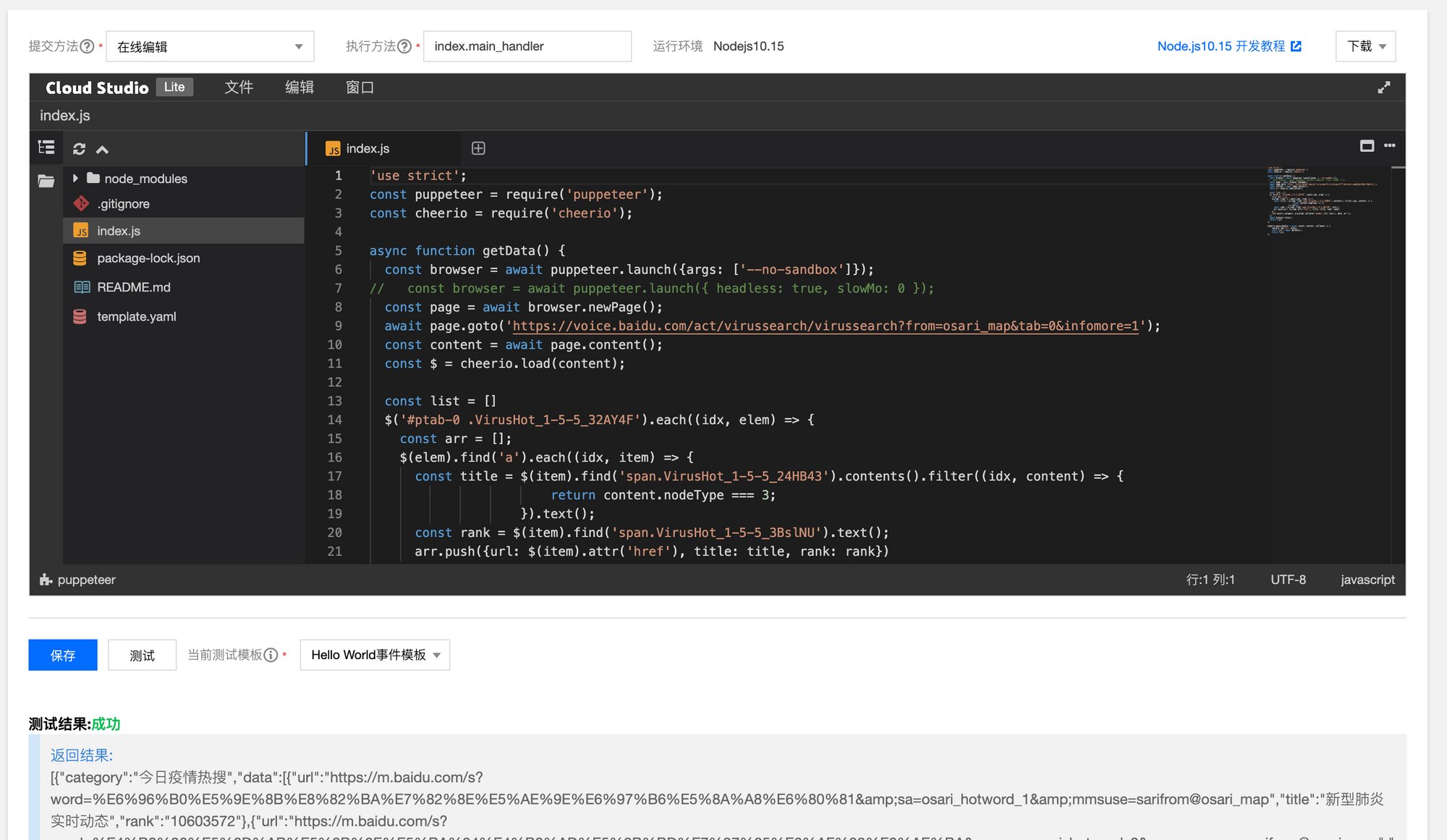Screen dimensions: 1447x840
Task: Toggle the editor layout icon
Action: [x=1367, y=145]
